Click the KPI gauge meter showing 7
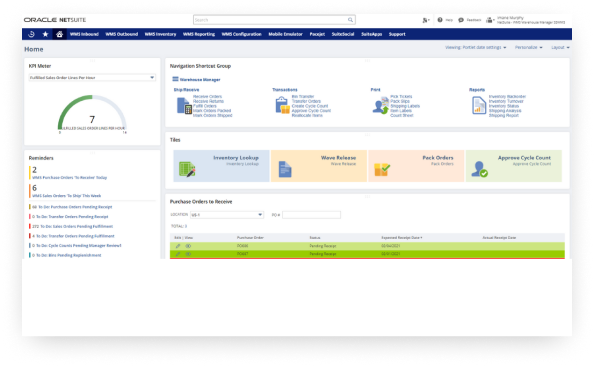The height and width of the screenshot is (367, 594). [x=92, y=113]
